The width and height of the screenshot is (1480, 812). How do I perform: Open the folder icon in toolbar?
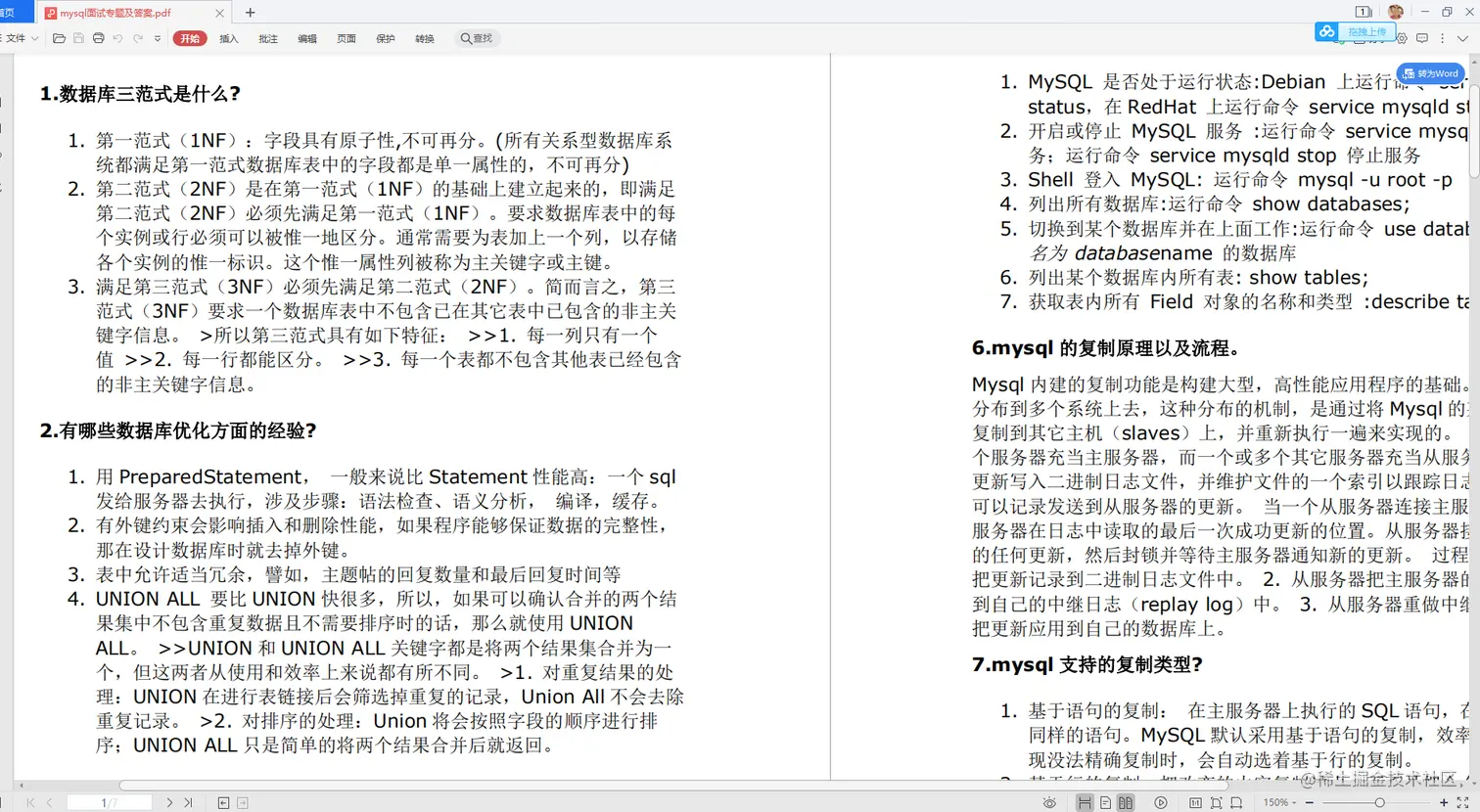(59, 38)
